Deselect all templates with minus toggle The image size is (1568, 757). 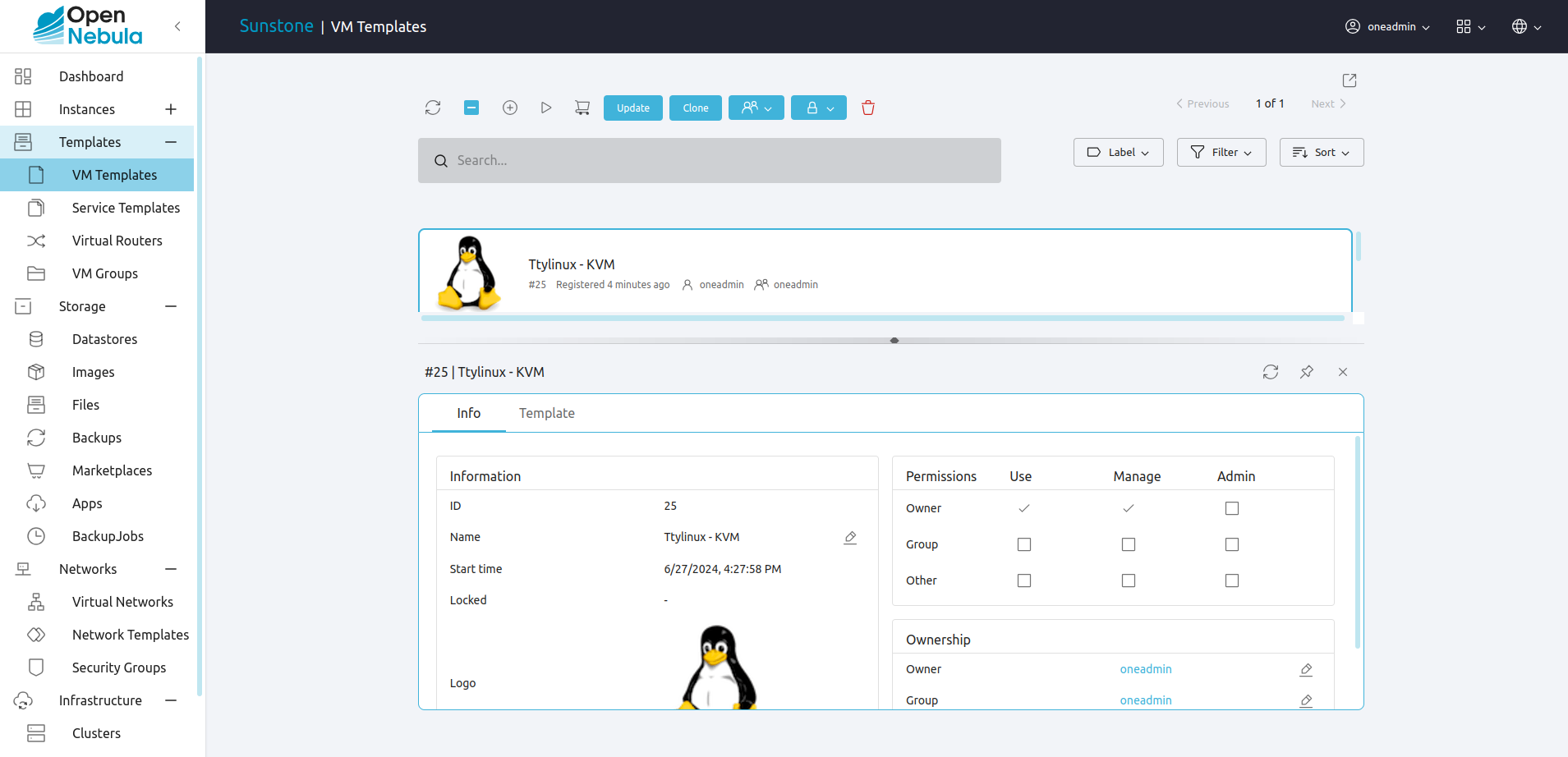pos(471,108)
